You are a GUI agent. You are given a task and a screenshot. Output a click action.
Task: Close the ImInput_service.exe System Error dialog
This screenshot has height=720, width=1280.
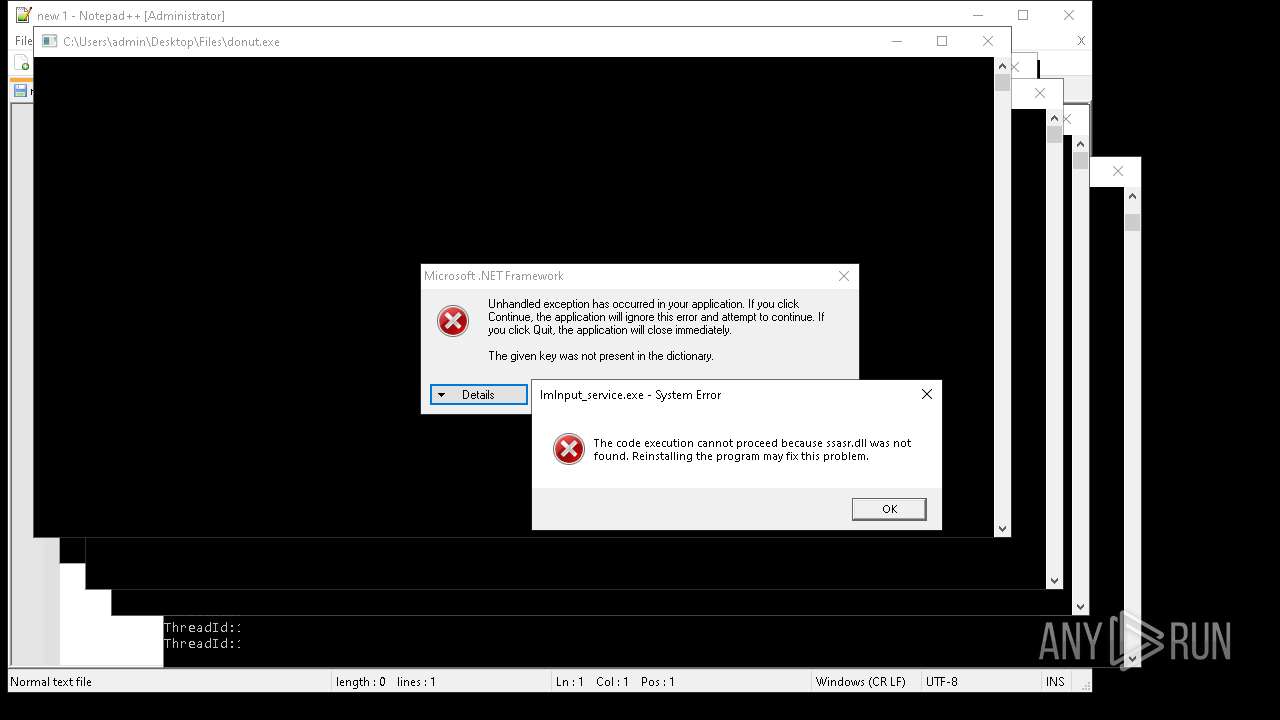pyautogui.click(x=927, y=394)
